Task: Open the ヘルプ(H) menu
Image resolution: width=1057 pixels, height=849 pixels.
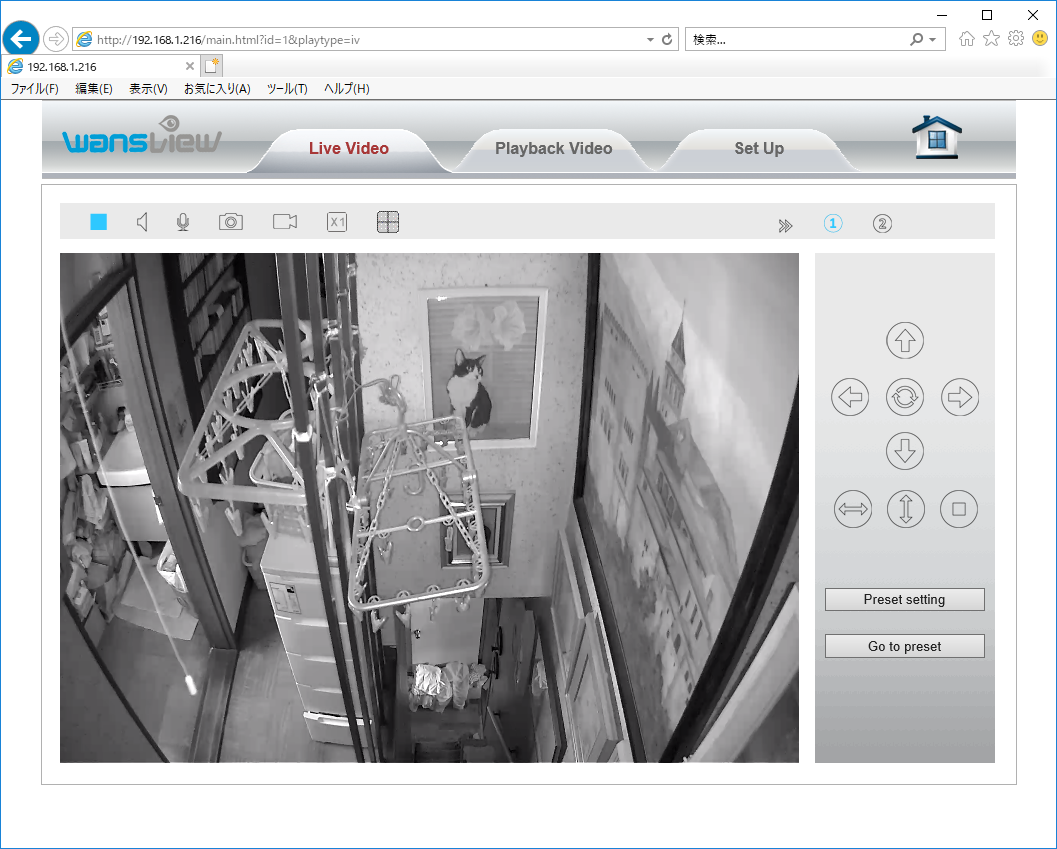Action: [346, 88]
